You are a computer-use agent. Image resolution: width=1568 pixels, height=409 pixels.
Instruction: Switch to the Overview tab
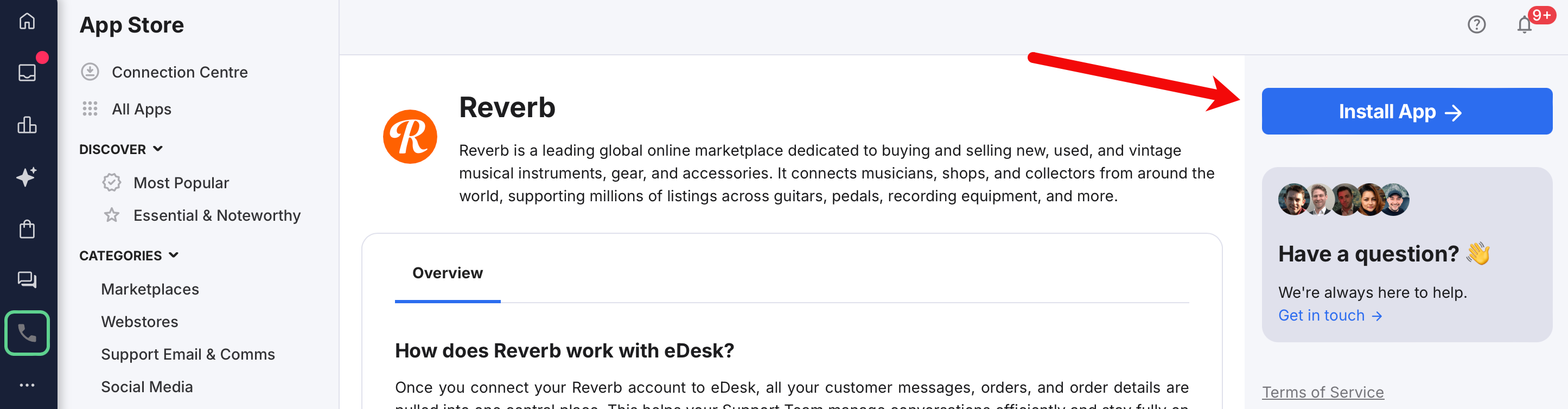click(x=448, y=273)
